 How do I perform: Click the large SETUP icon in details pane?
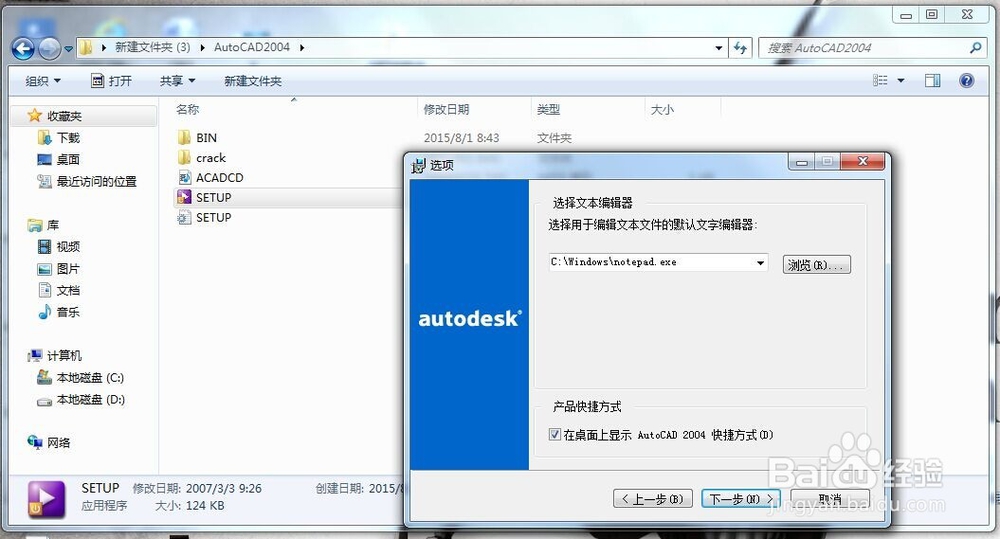tap(46, 498)
